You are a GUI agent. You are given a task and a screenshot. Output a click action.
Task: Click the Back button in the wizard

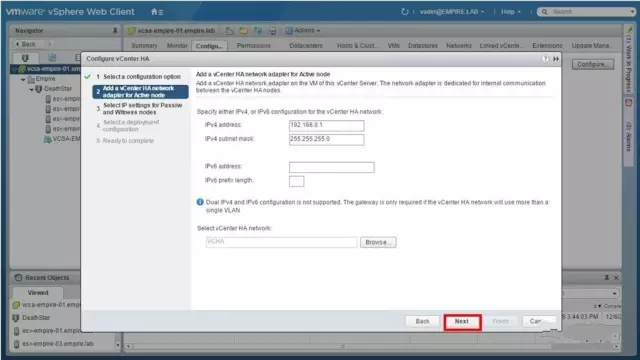[422, 322]
